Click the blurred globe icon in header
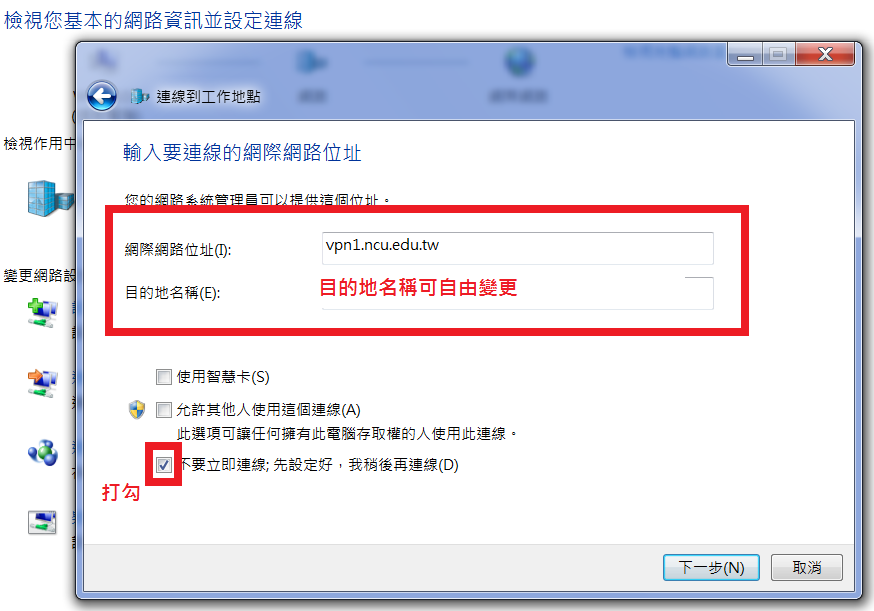Viewport: 874px width, 611px height. tap(519, 61)
